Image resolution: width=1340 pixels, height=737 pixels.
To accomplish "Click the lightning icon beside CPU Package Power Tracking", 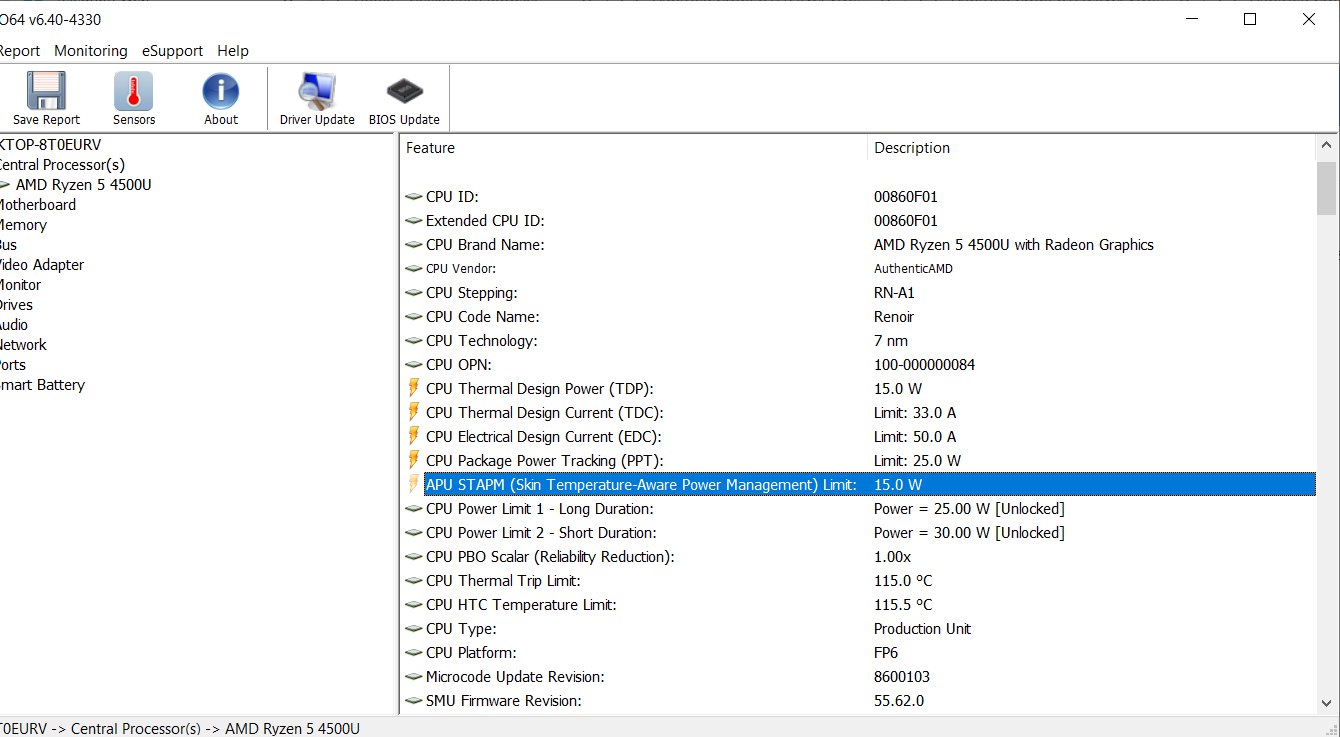I will click(x=414, y=460).
